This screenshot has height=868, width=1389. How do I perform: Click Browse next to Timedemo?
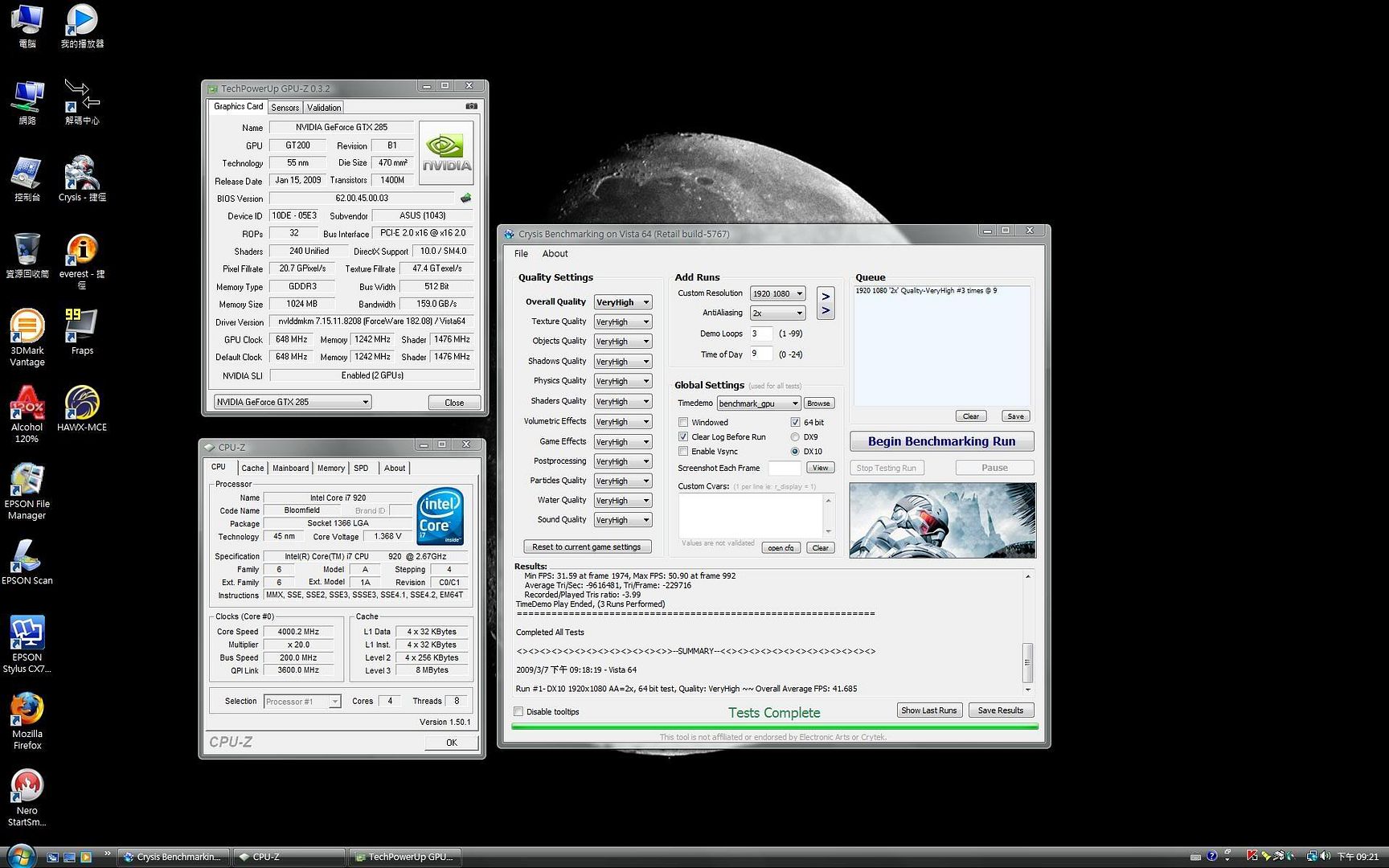pos(818,403)
